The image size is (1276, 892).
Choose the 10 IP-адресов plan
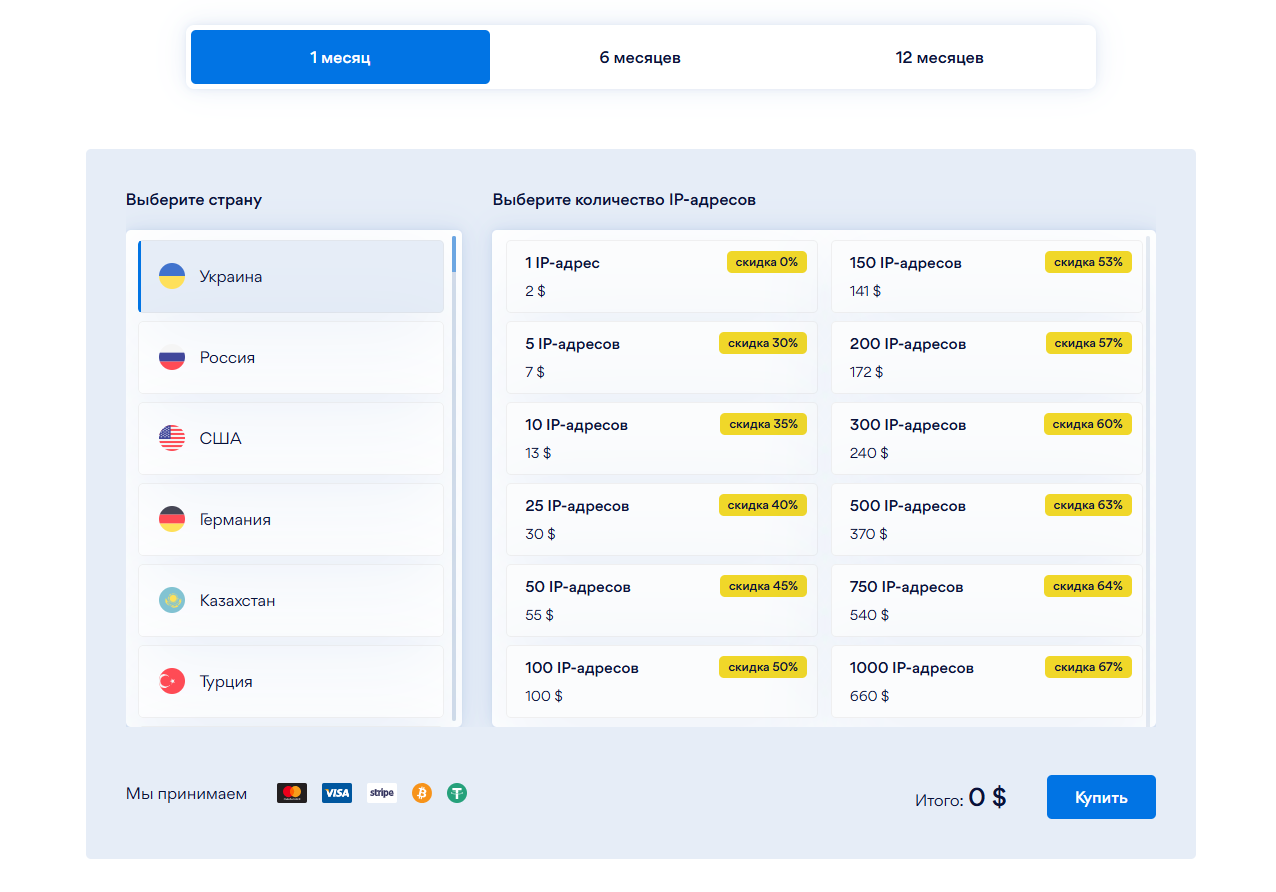[661, 438]
